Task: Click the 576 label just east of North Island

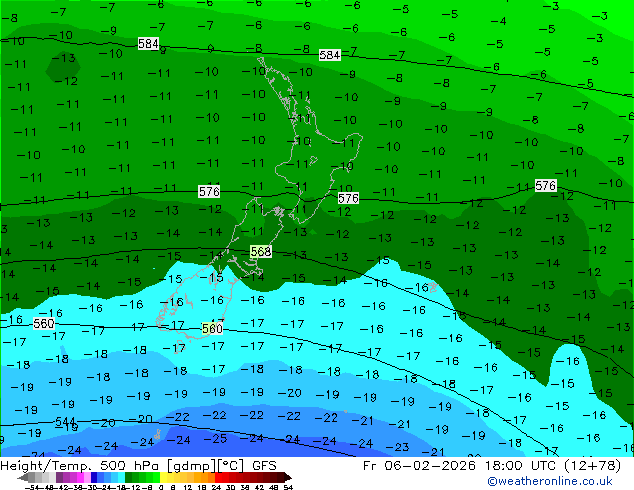Action: [348, 198]
